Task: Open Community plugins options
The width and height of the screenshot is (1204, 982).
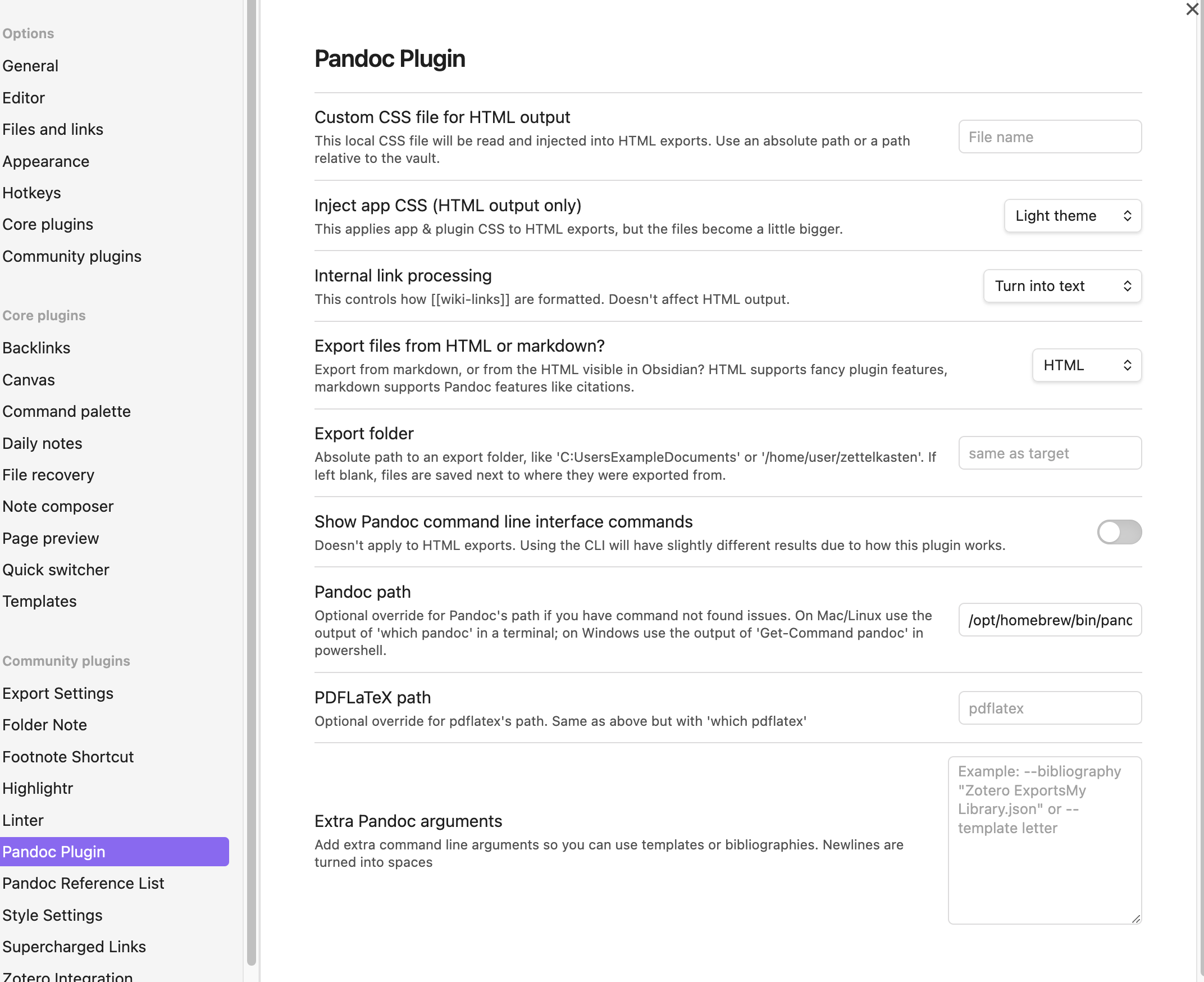Action: (x=72, y=256)
